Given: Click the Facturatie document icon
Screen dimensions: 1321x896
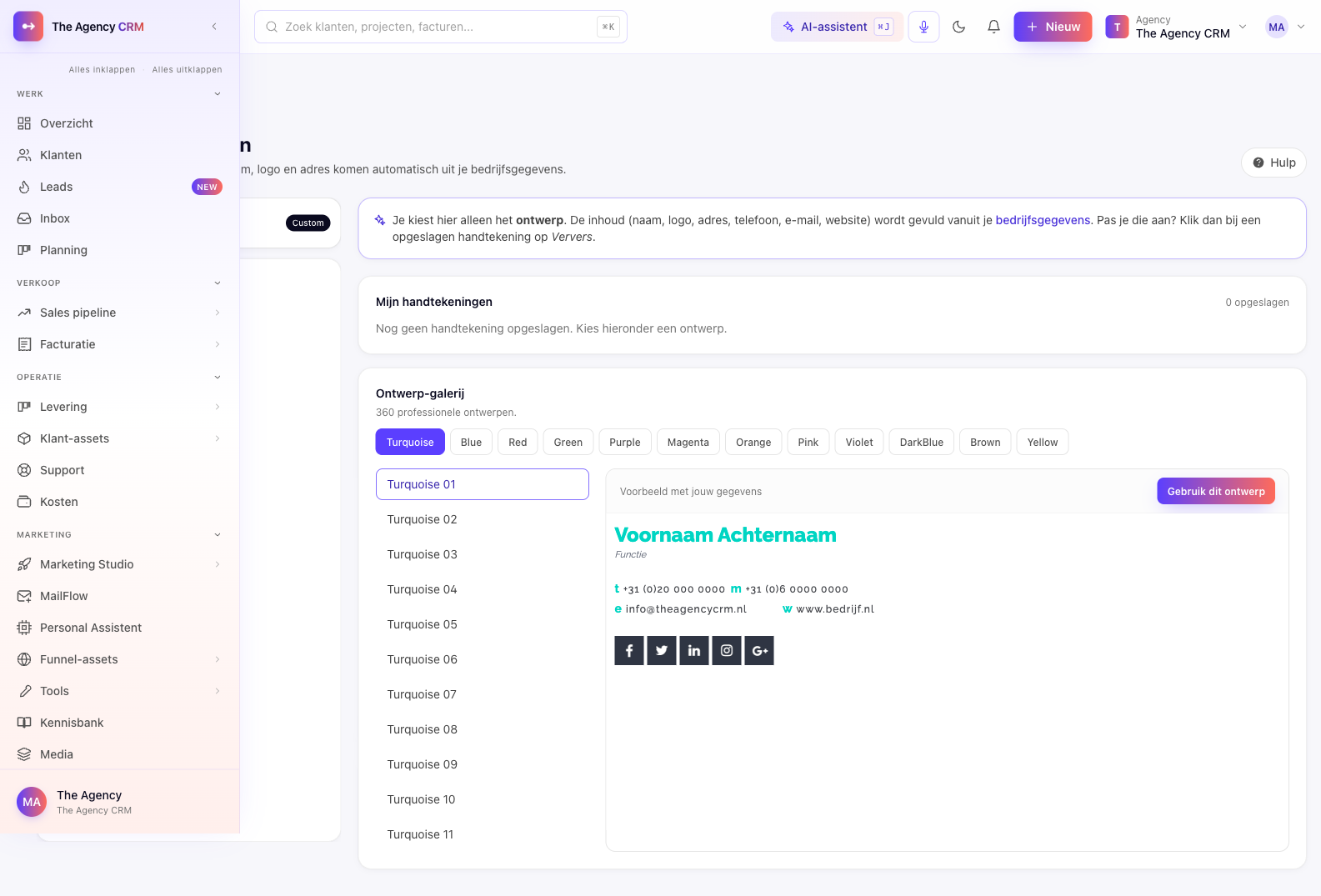Looking at the screenshot, I should tap(24, 344).
